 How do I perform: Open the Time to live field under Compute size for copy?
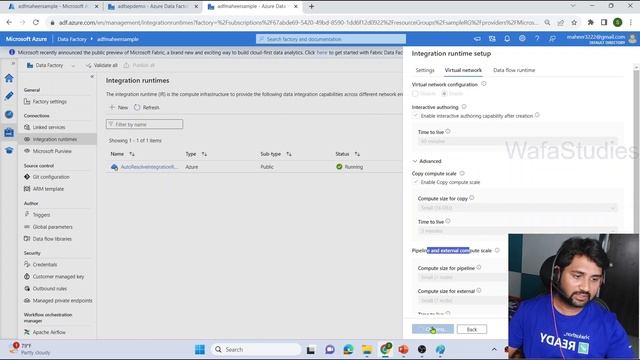pyautogui.click(x=518, y=231)
